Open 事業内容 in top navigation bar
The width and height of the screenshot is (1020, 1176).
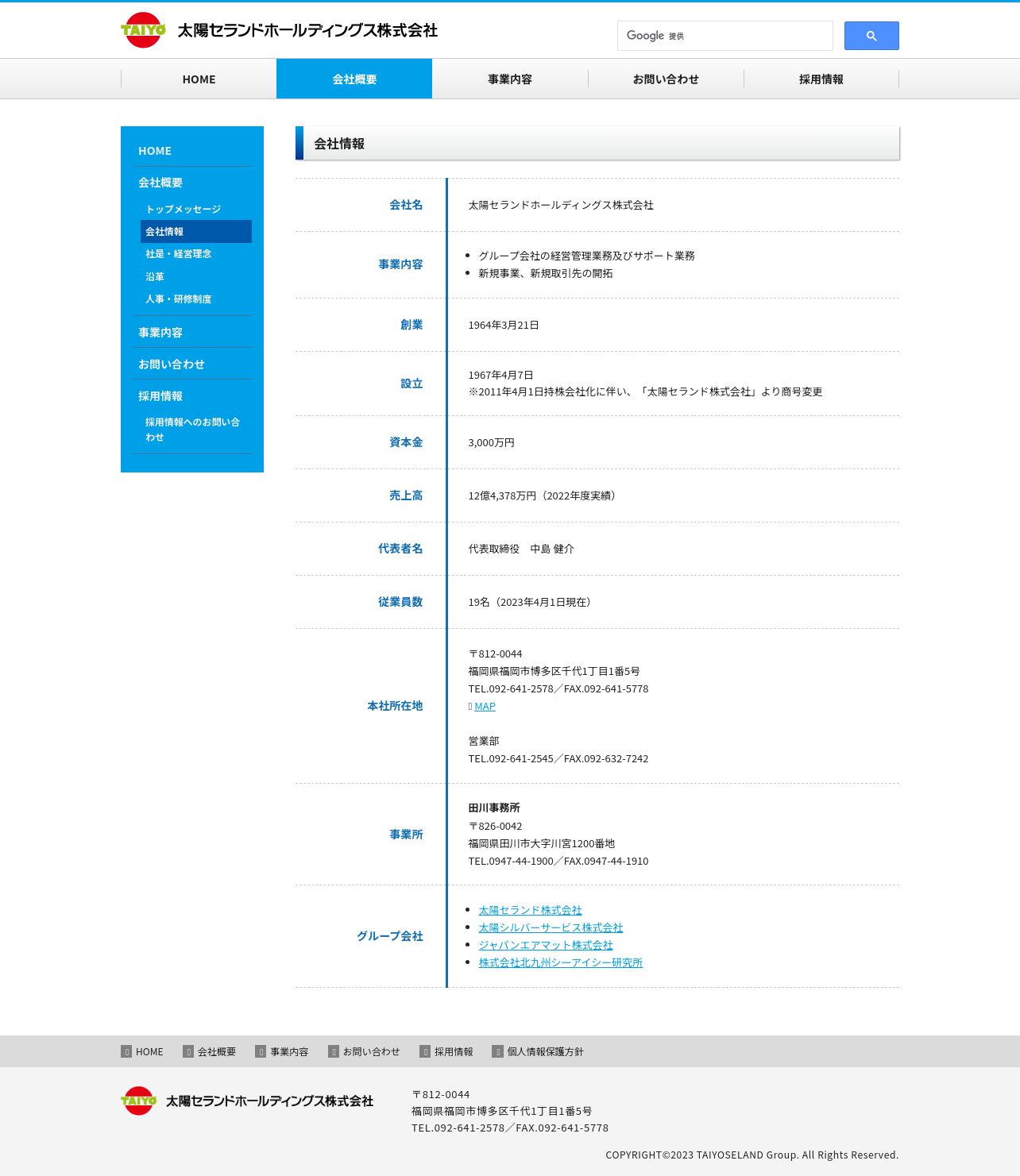point(510,79)
